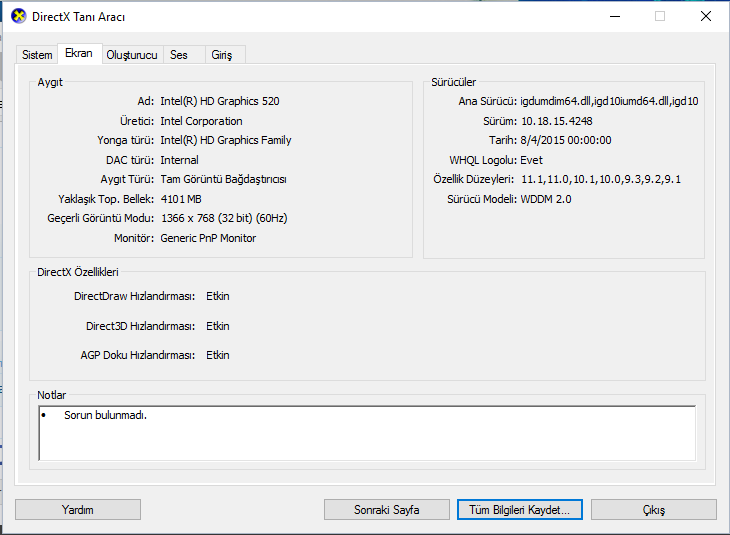The image size is (730, 535).
Task: Click the 'Tarih:' label
Action: point(503,140)
